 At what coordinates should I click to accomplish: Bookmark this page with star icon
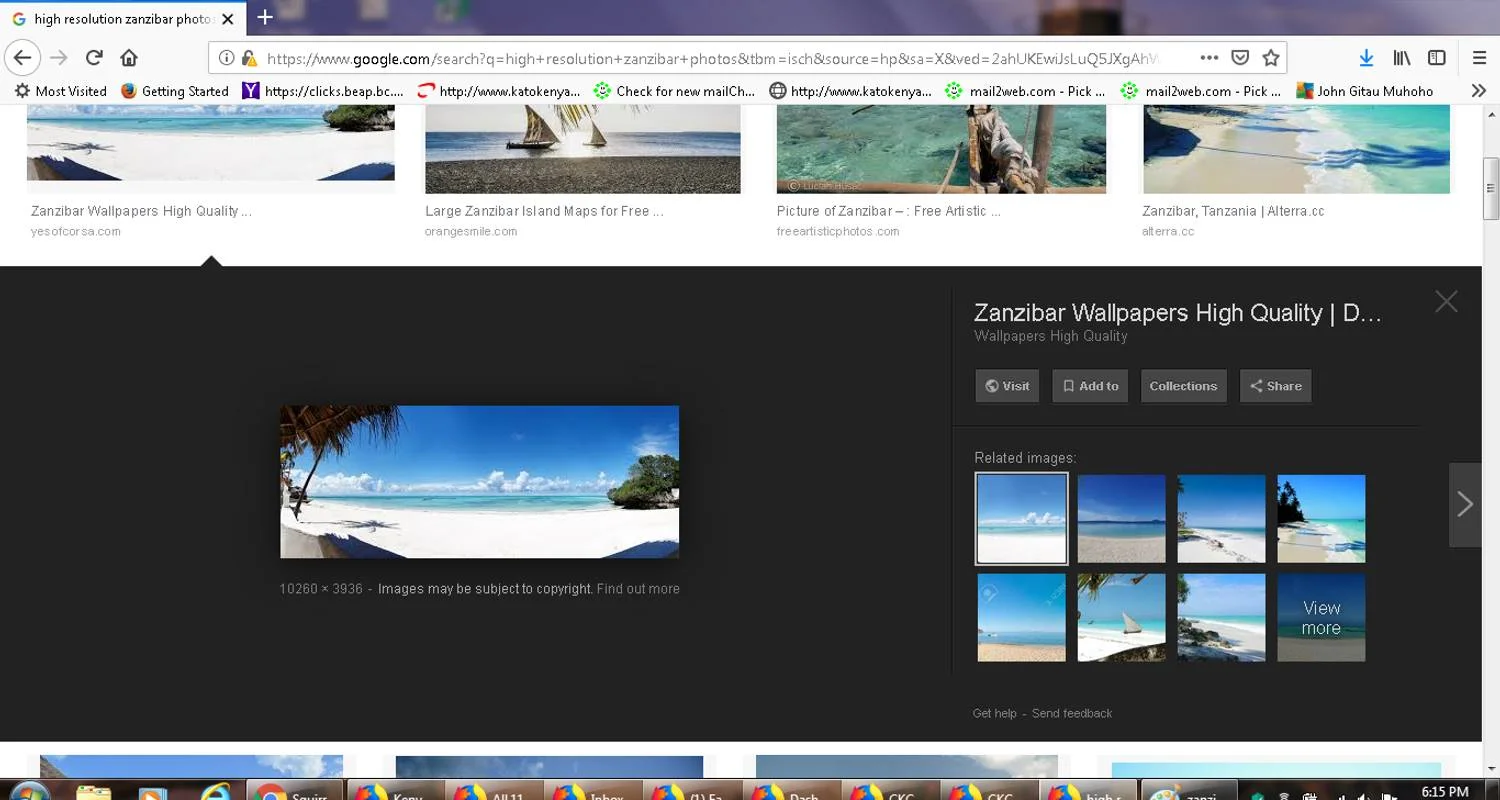(1270, 58)
